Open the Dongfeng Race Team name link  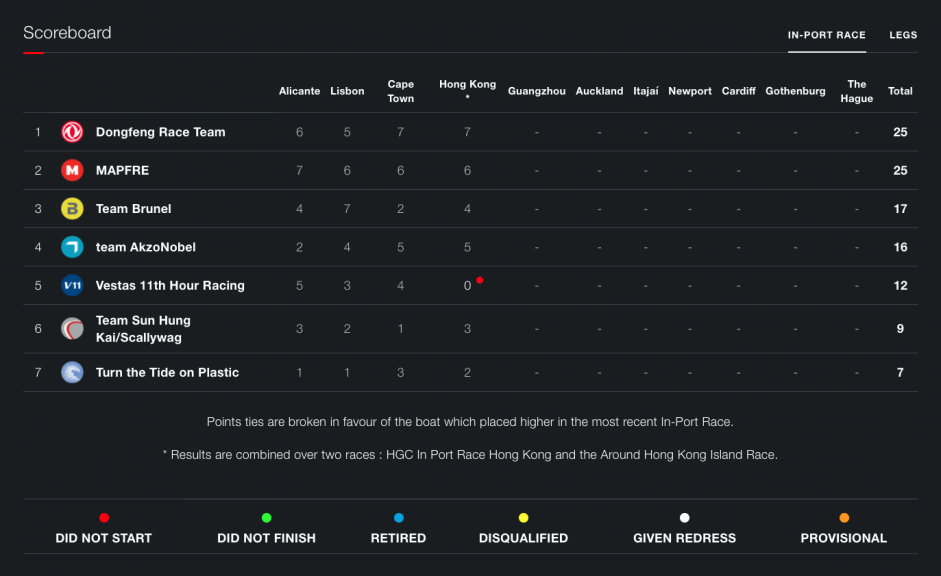[160, 132]
